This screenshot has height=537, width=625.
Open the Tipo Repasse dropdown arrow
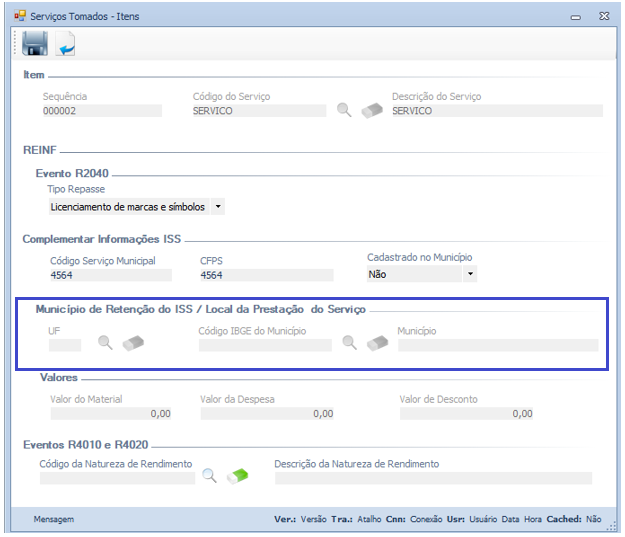[218, 207]
